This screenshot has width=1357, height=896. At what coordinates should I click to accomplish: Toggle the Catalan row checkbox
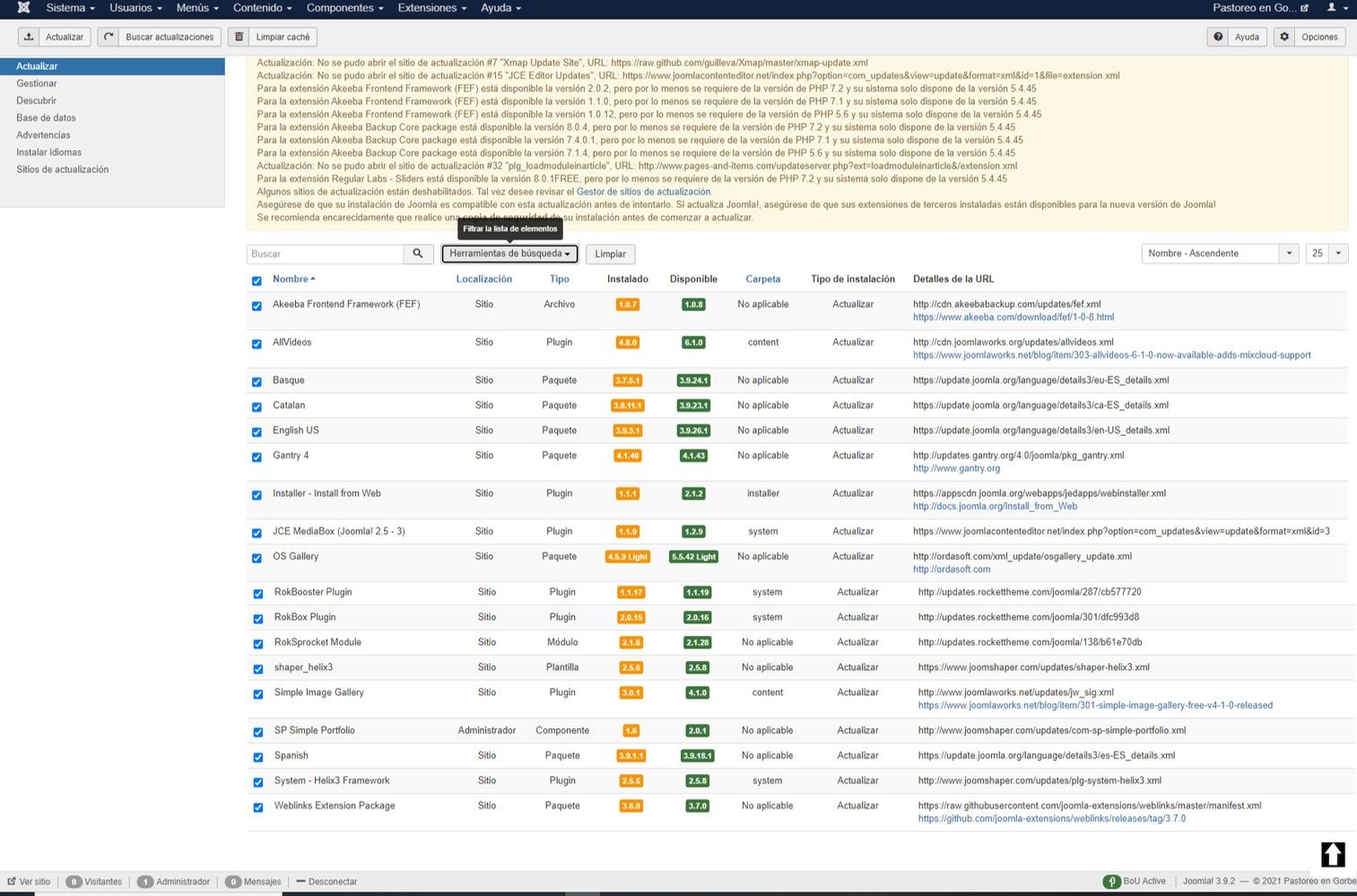[257, 406]
